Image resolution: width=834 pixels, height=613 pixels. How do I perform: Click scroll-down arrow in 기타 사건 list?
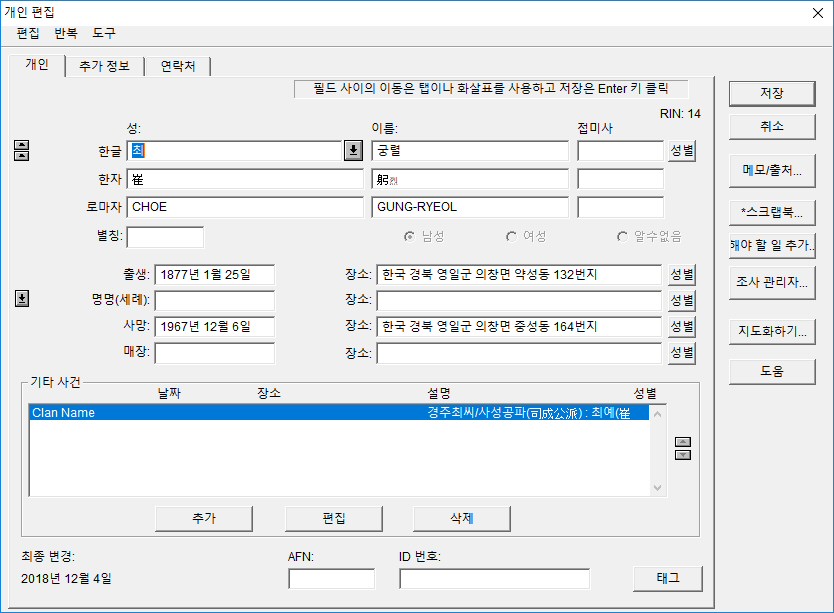pyautogui.click(x=657, y=487)
